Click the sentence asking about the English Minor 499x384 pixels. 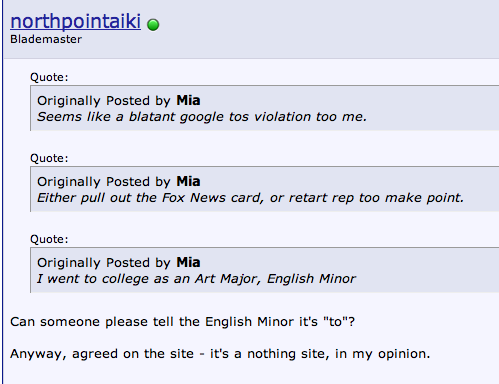(x=183, y=322)
